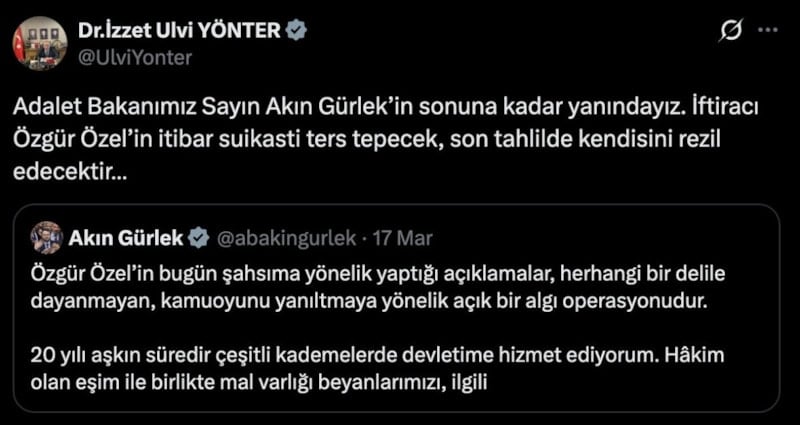Click the @UlviYonter handle
Image resolution: width=800 pixels, height=425 pixels.
coord(134,56)
